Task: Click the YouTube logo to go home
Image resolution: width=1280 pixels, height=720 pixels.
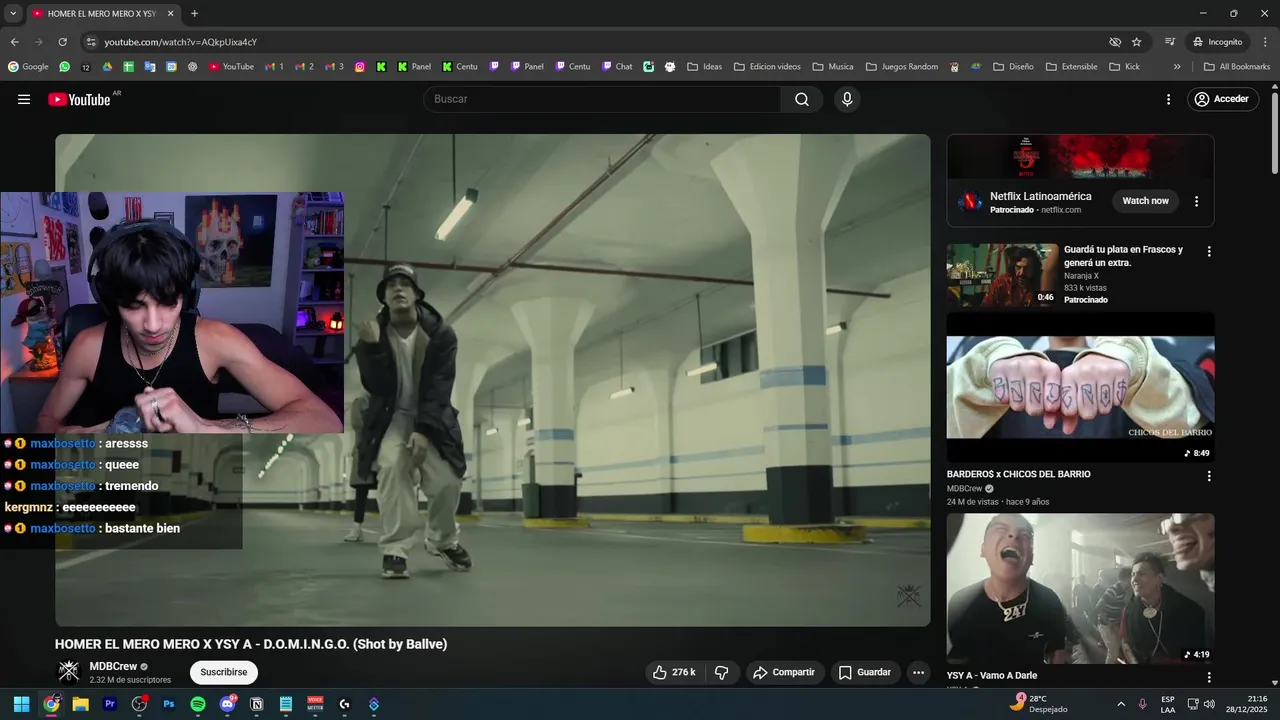Action: pyautogui.click(x=80, y=99)
